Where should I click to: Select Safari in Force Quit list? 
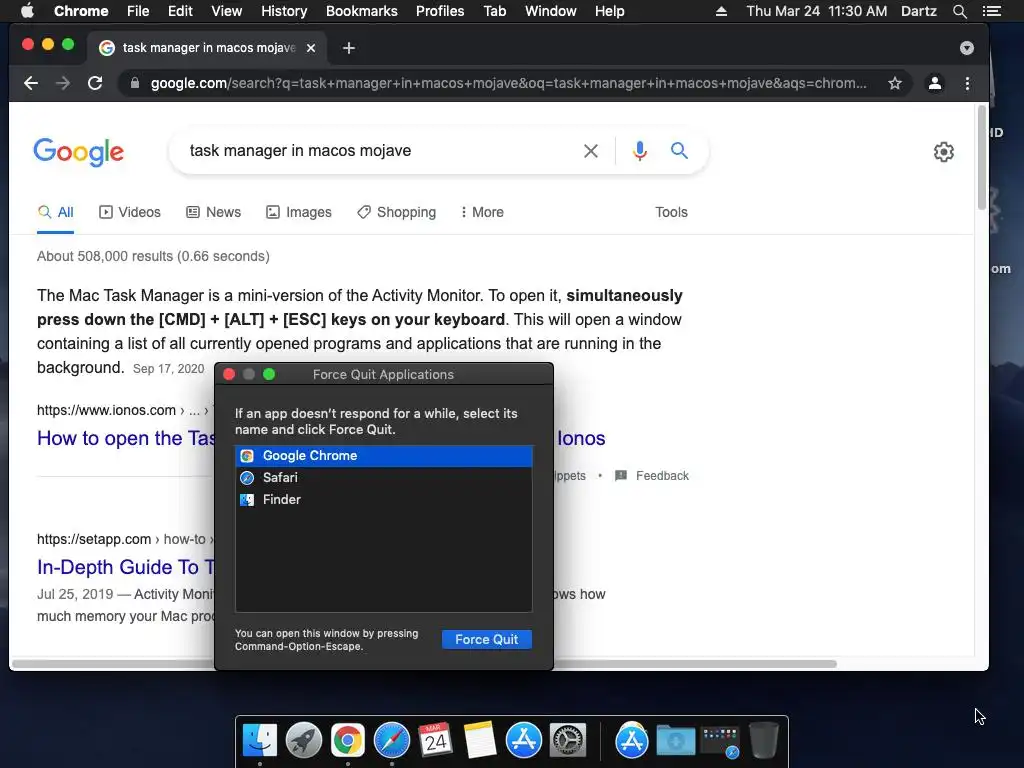click(x=384, y=477)
